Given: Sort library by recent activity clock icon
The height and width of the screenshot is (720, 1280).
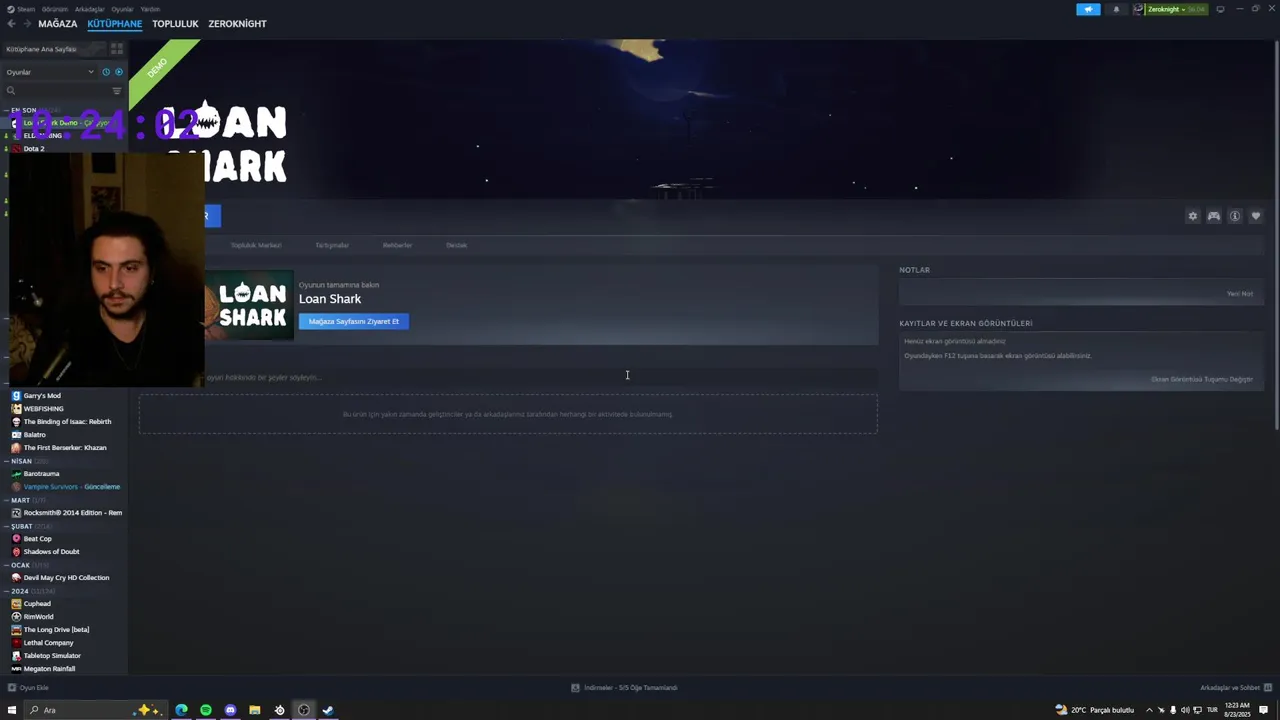Looking at the screenshot, I should (x=106, y=72).
